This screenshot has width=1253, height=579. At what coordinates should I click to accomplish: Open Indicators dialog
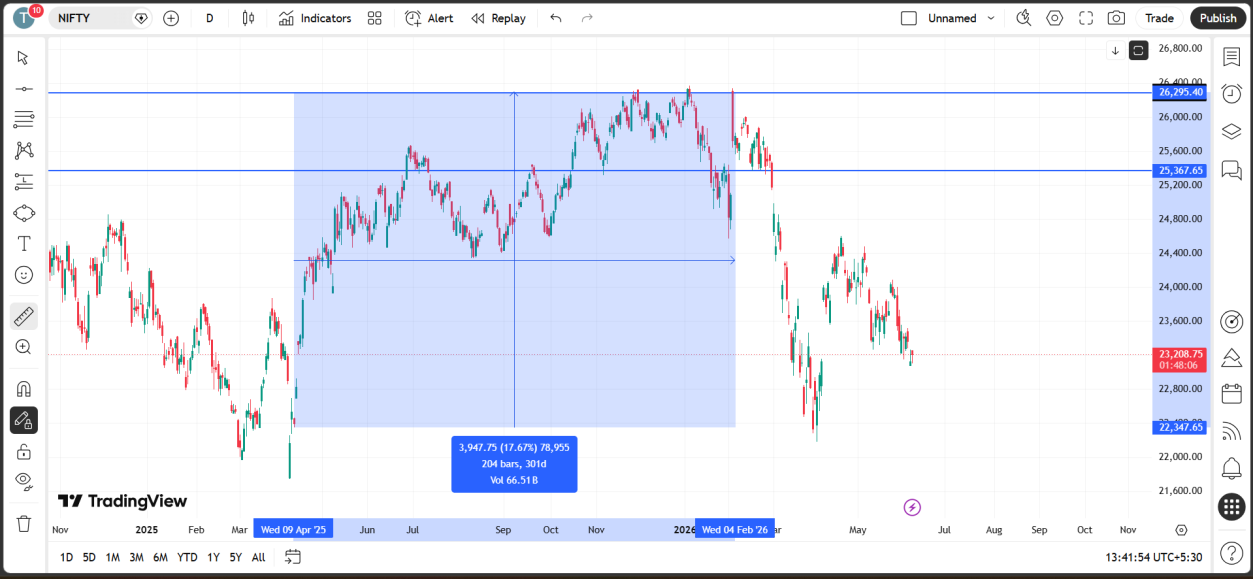tap(315, 18)
